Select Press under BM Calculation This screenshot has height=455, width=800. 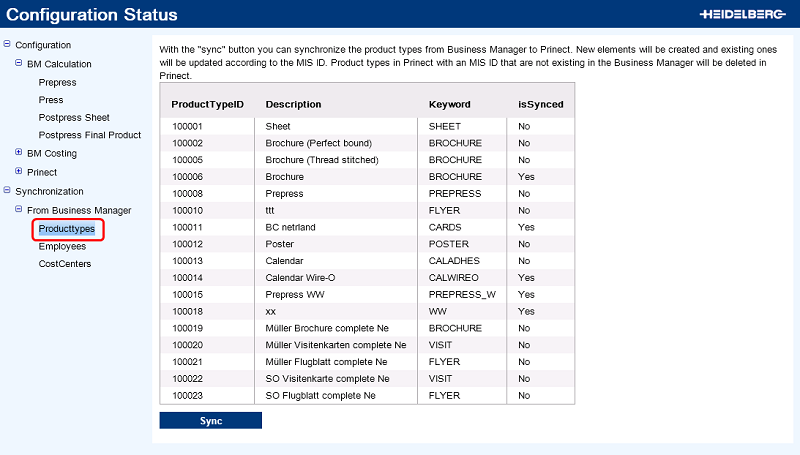pos(51,100)
